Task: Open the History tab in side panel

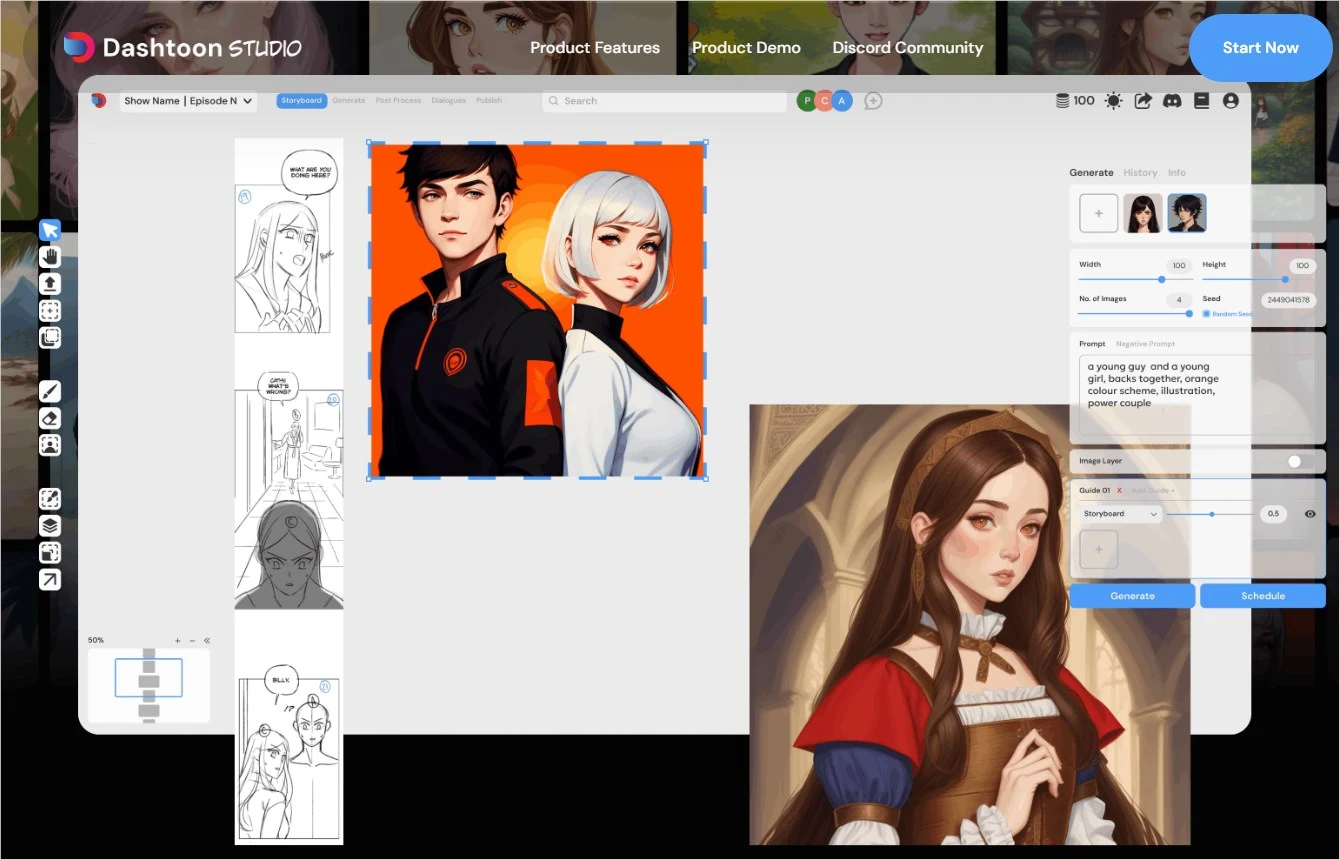Action: (1140, 173)
